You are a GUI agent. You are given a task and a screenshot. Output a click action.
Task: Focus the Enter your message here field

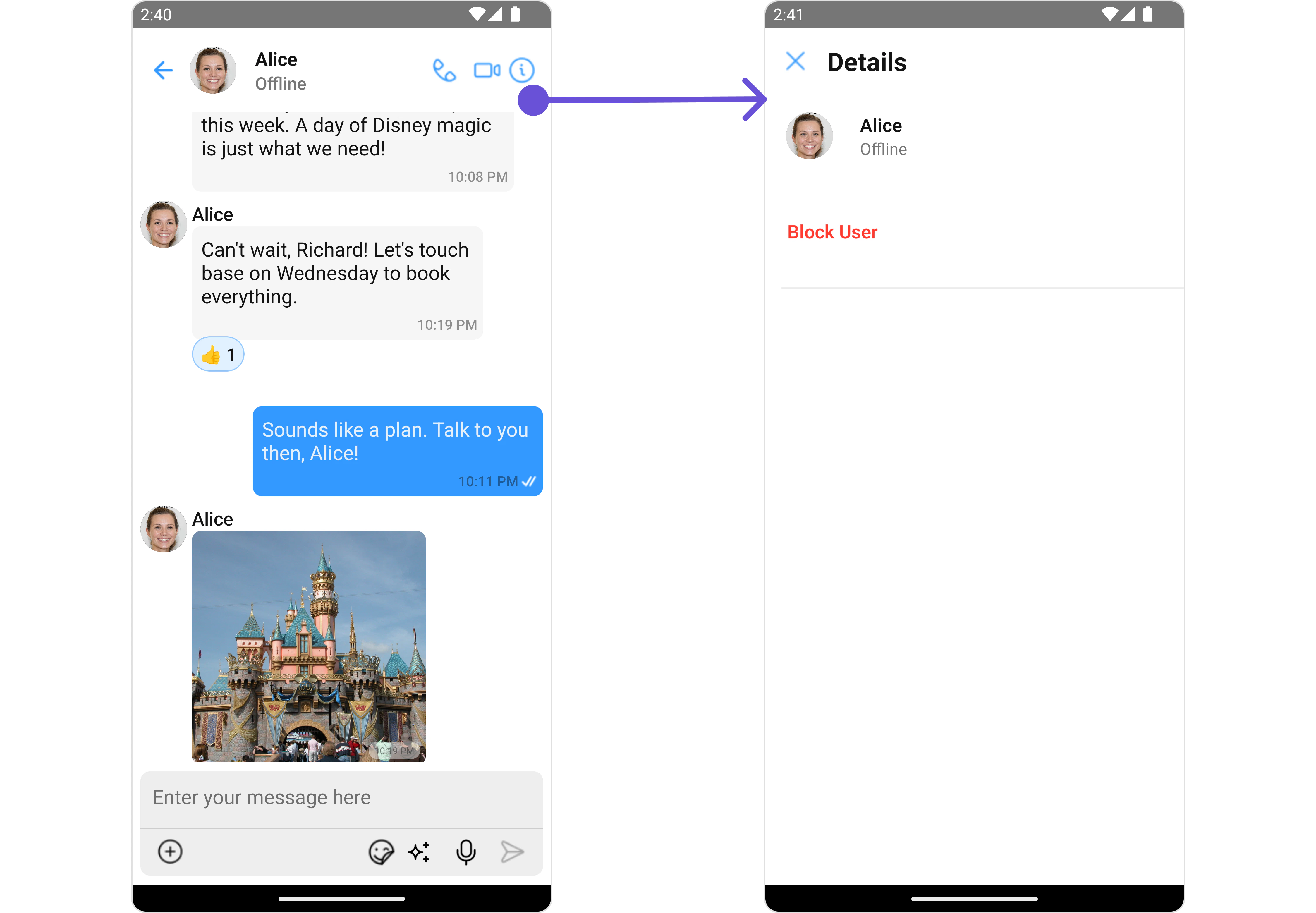coord(341,797)
